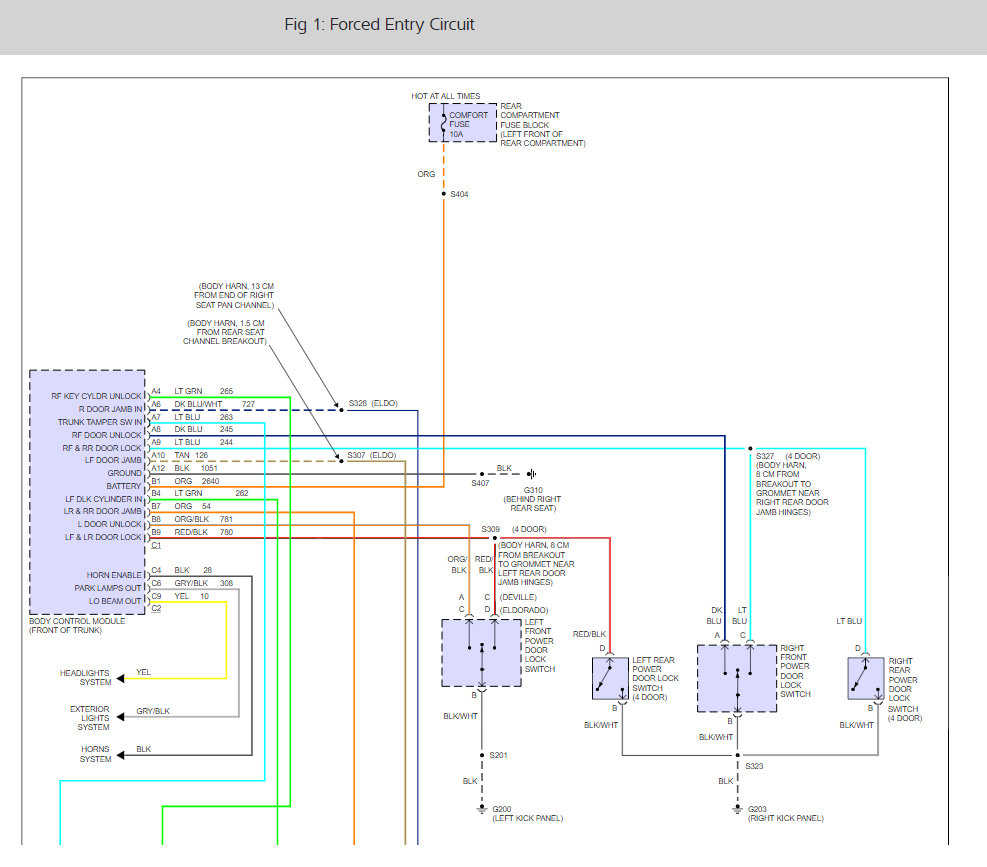Viewport: 987px width, 867px height.
Task: Click the S307 (ELDO) splice point
Action: click(x=338, y=461)
